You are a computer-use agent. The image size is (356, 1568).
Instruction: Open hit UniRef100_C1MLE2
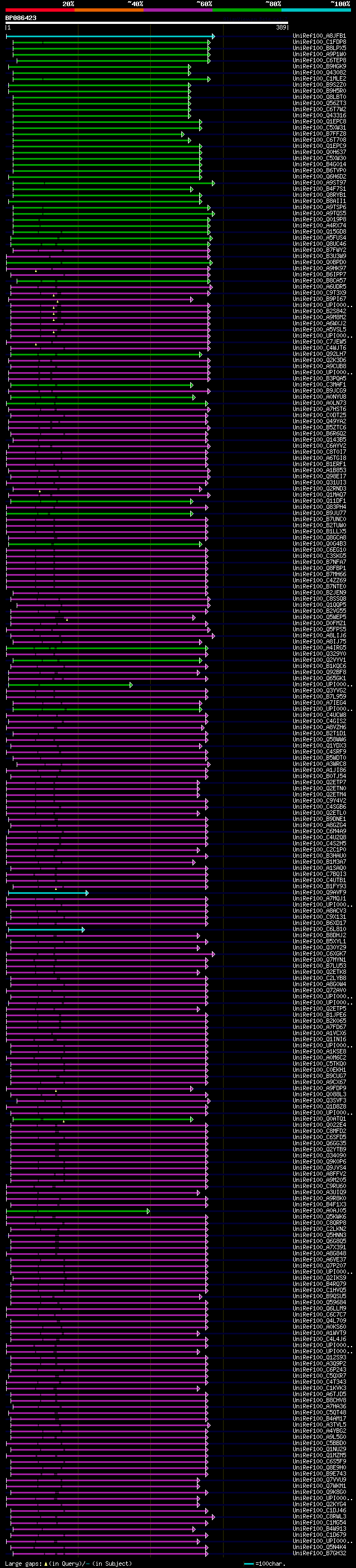coord(319,78)
